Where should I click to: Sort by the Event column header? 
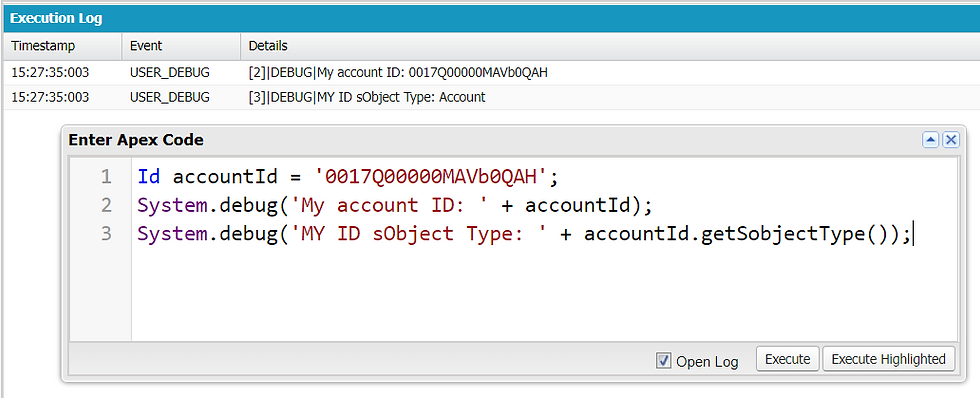click(181, 46)
